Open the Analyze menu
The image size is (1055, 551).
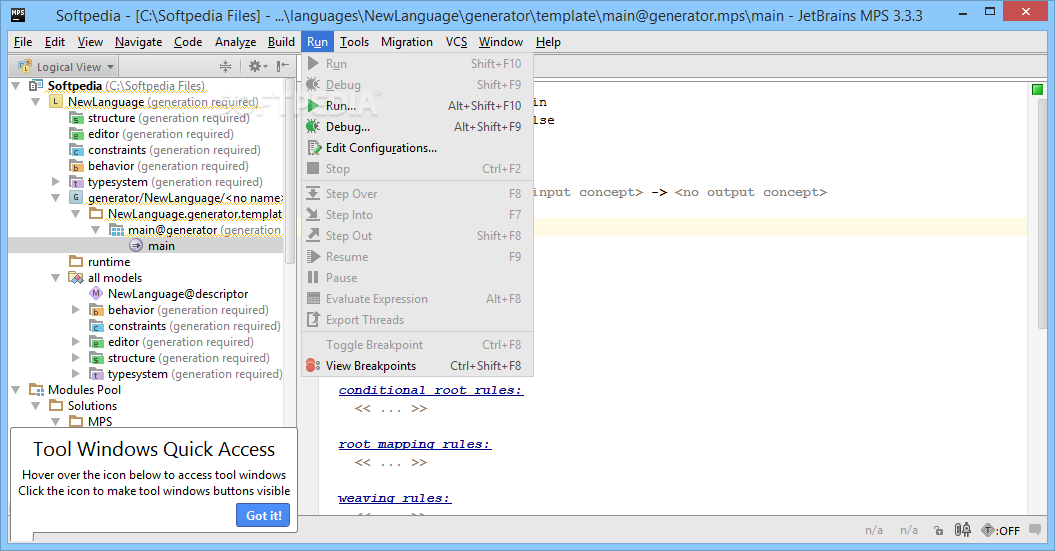(235, 42)
